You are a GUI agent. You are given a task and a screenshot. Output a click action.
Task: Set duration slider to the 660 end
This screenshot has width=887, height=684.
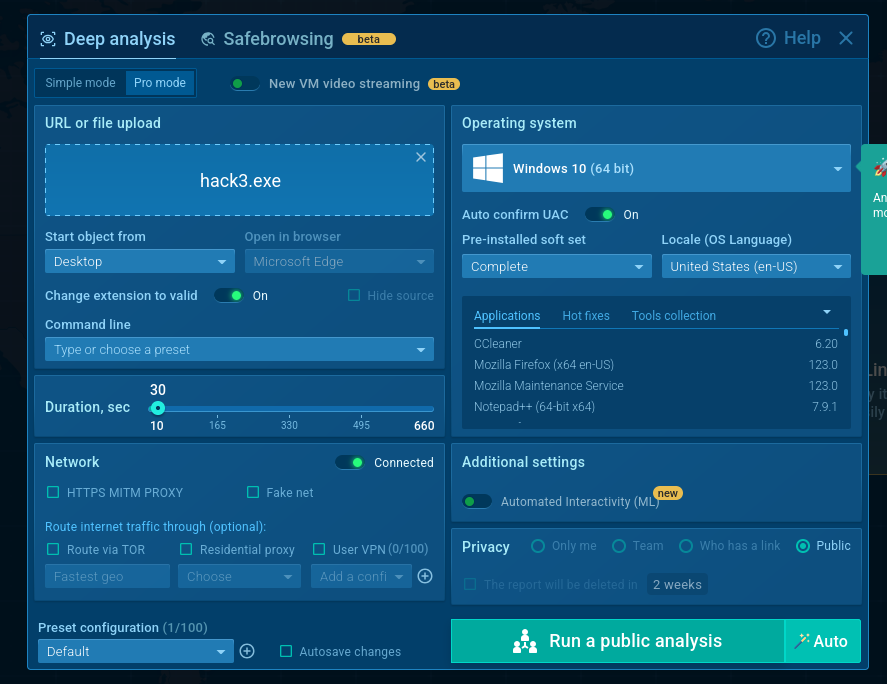(x=433, y=408)
